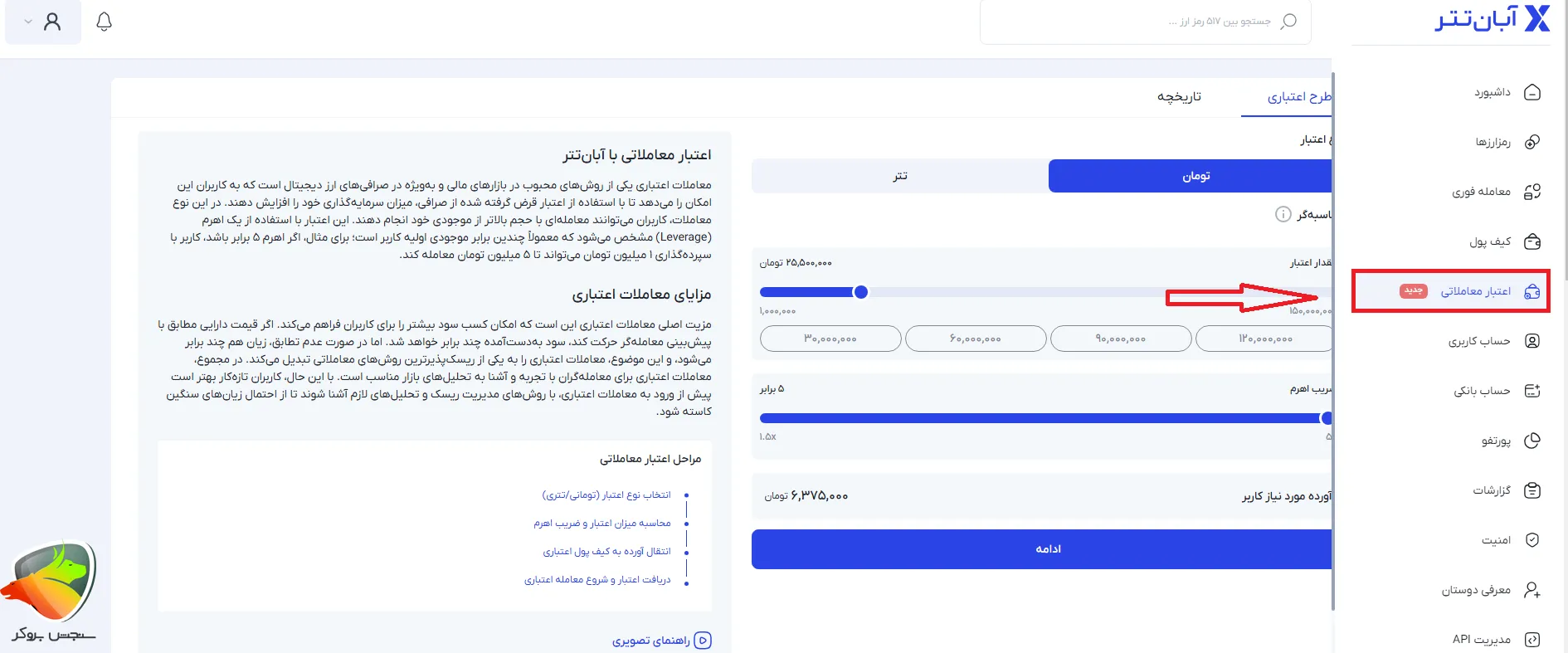Select the تتر credit type
The width and height of the screenshot is (1568, 653).
(900, 176)
